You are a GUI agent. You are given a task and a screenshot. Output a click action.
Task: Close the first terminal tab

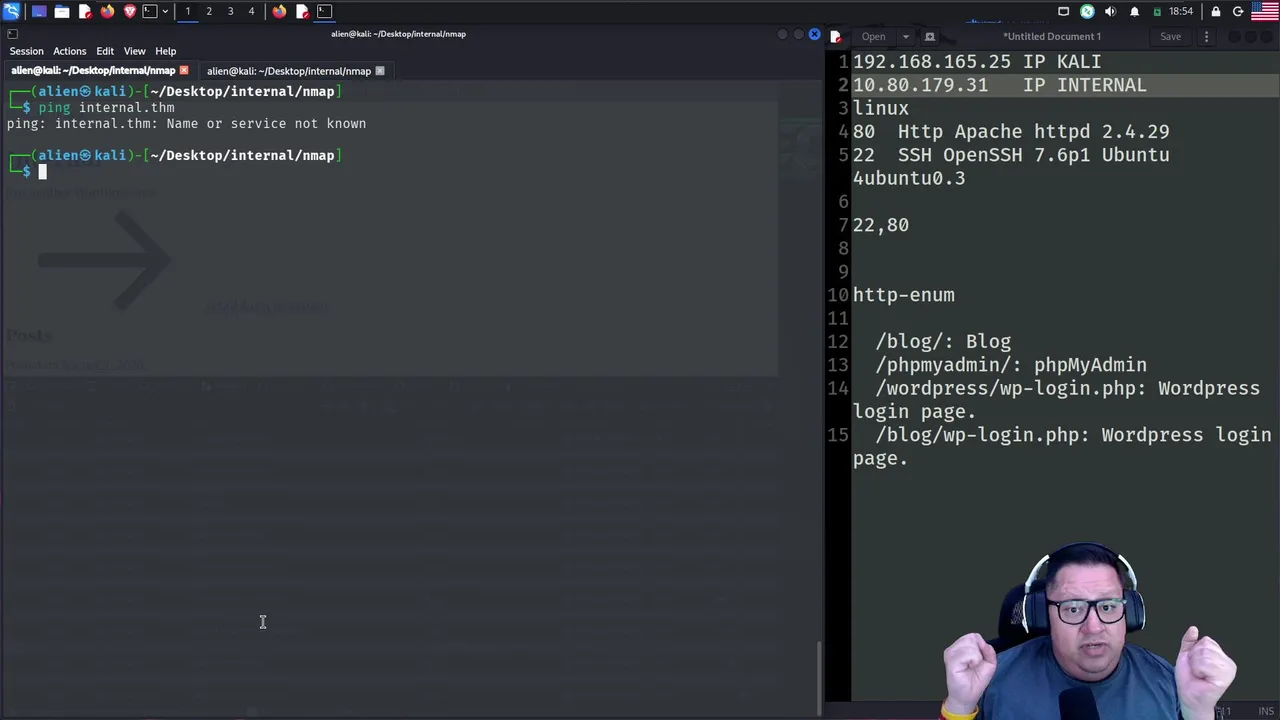[183, 71]
